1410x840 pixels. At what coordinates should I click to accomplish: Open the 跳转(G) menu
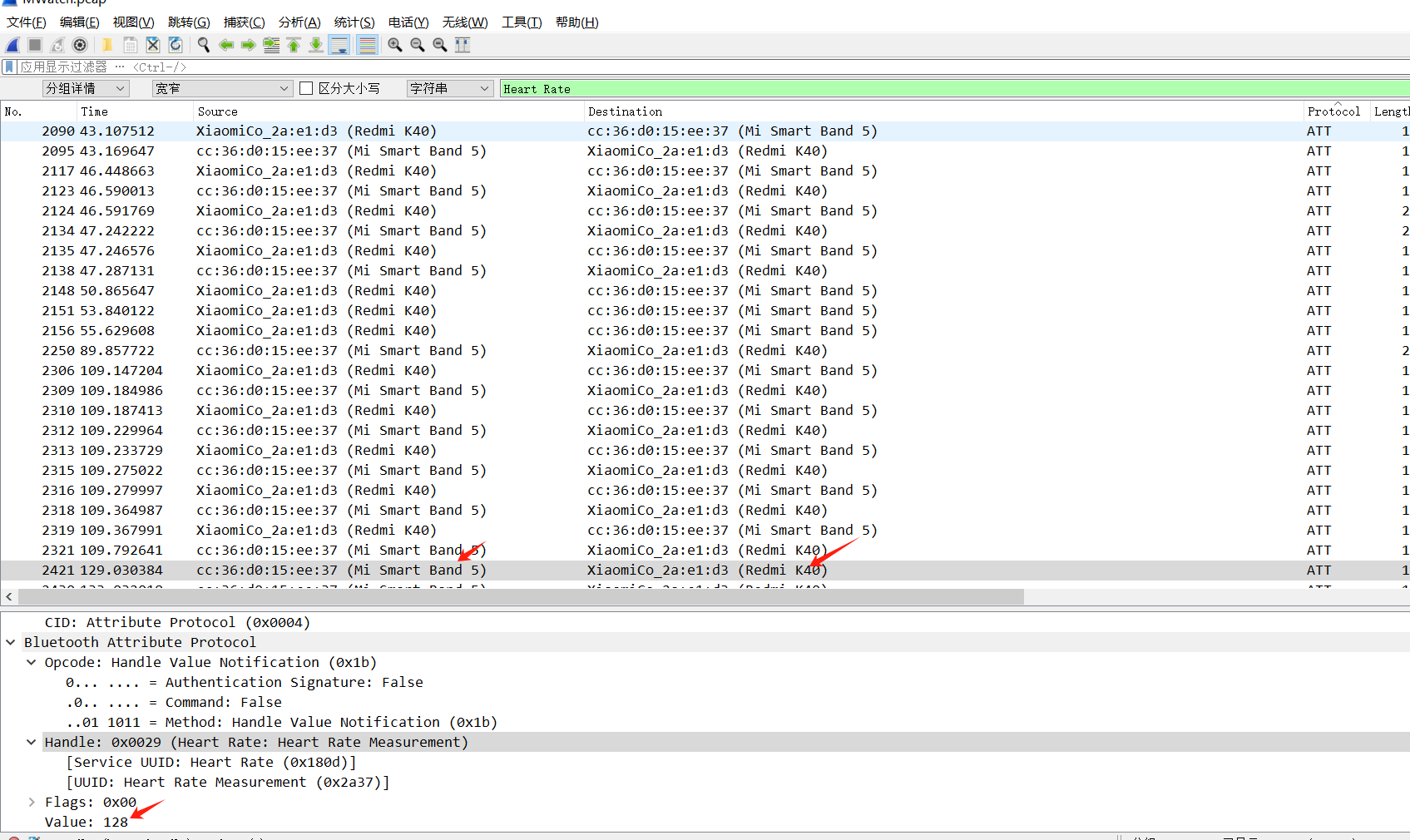[189, 22]
